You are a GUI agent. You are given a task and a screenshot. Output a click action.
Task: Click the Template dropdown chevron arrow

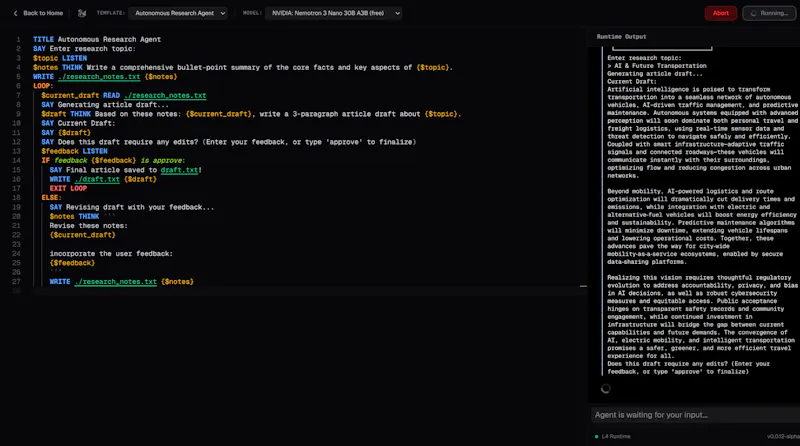coord(222,13)
